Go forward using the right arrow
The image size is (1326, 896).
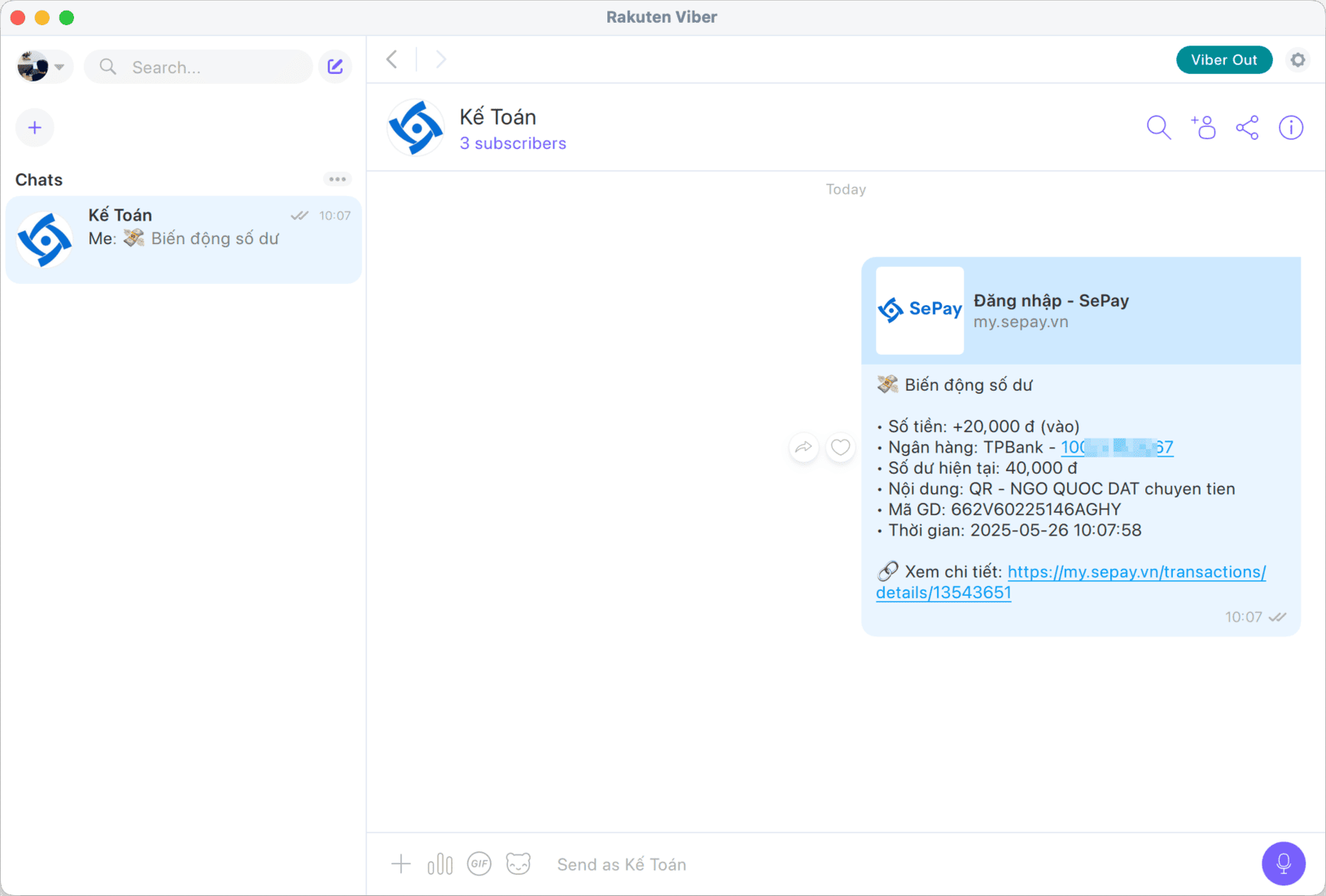tap(440, 59)
